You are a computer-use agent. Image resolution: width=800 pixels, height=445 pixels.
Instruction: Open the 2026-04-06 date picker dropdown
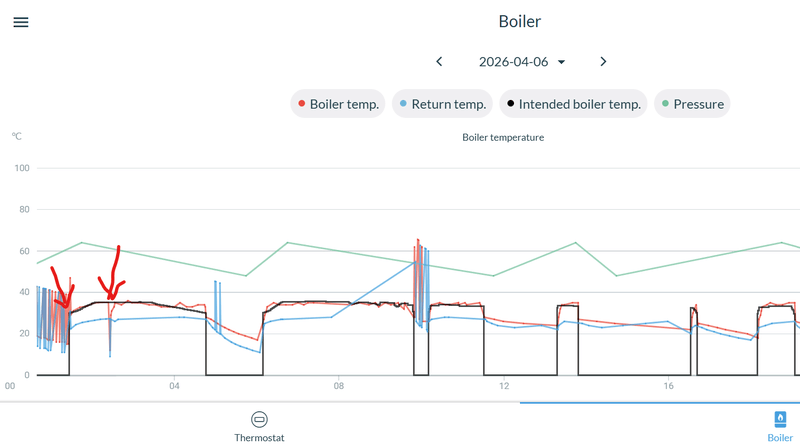513,62
